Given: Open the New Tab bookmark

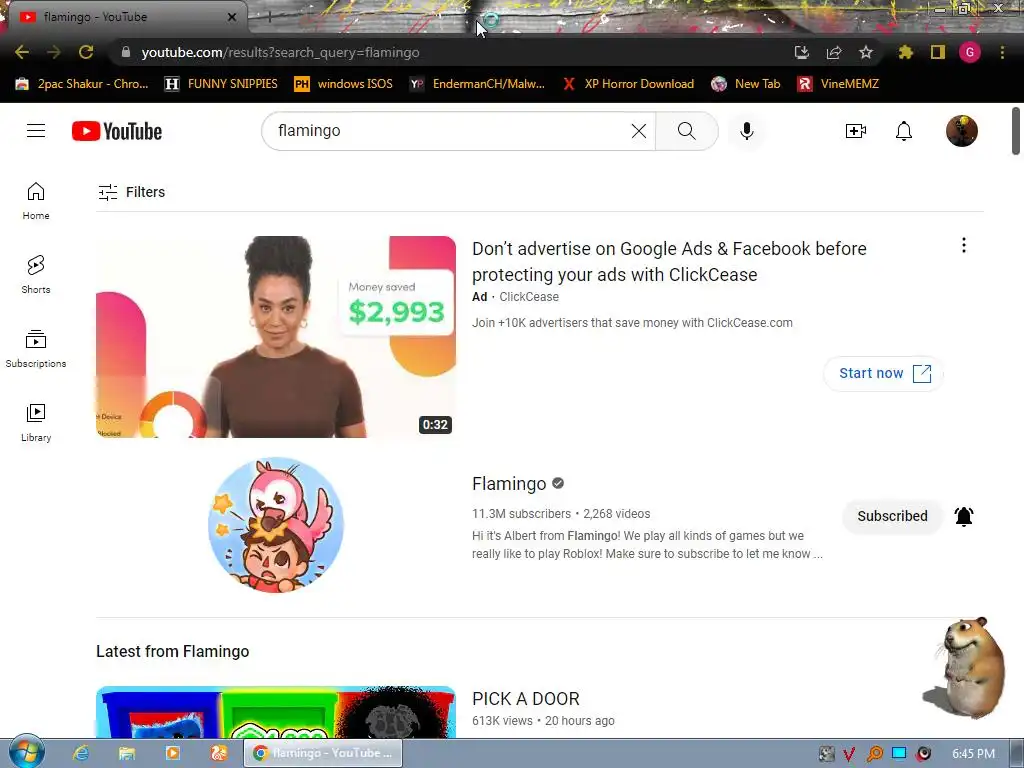Looking at the screenshot, I should click(746, 84).
